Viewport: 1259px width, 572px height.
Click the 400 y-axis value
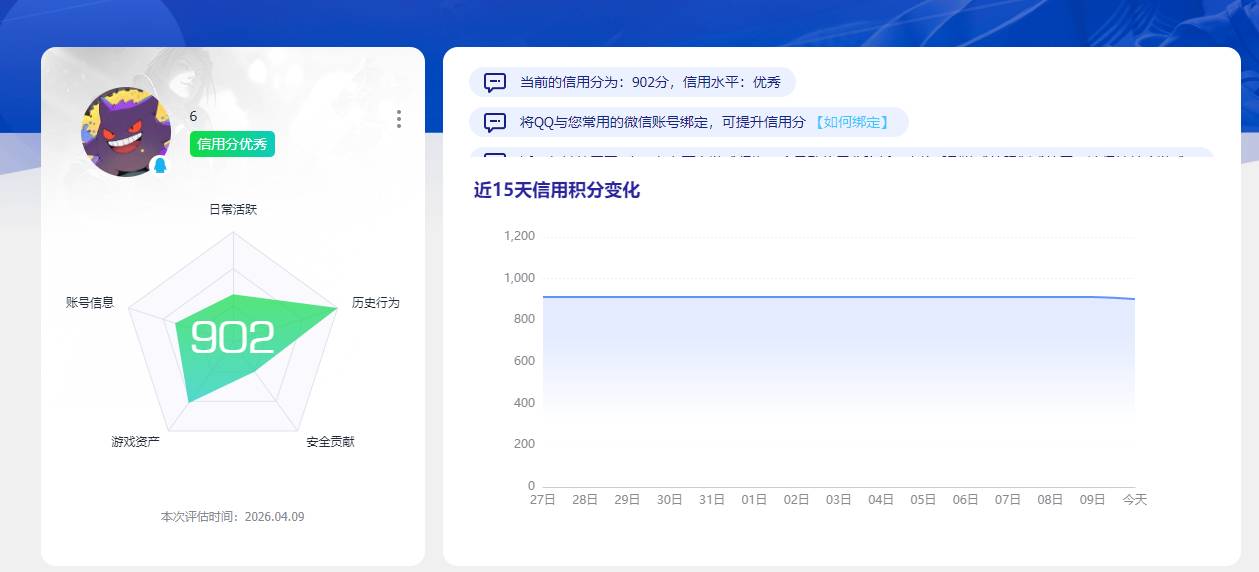[525, 403]
